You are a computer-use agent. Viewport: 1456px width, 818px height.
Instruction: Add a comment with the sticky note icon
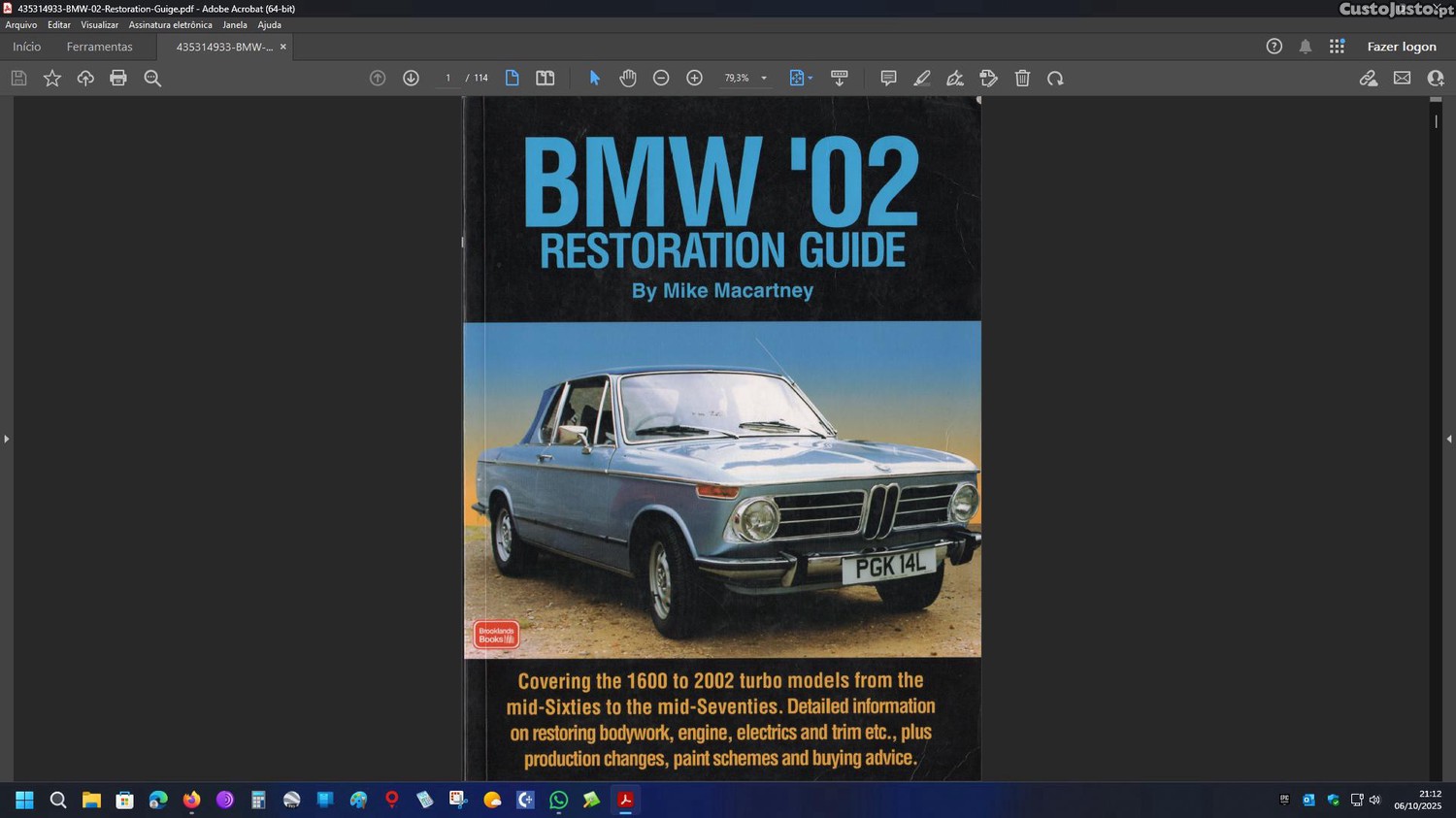coord(888,79)
